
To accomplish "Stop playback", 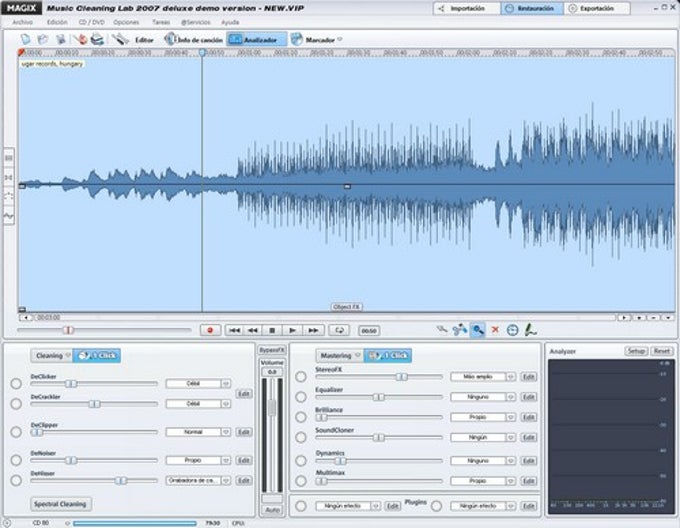I will coord(272,330).
